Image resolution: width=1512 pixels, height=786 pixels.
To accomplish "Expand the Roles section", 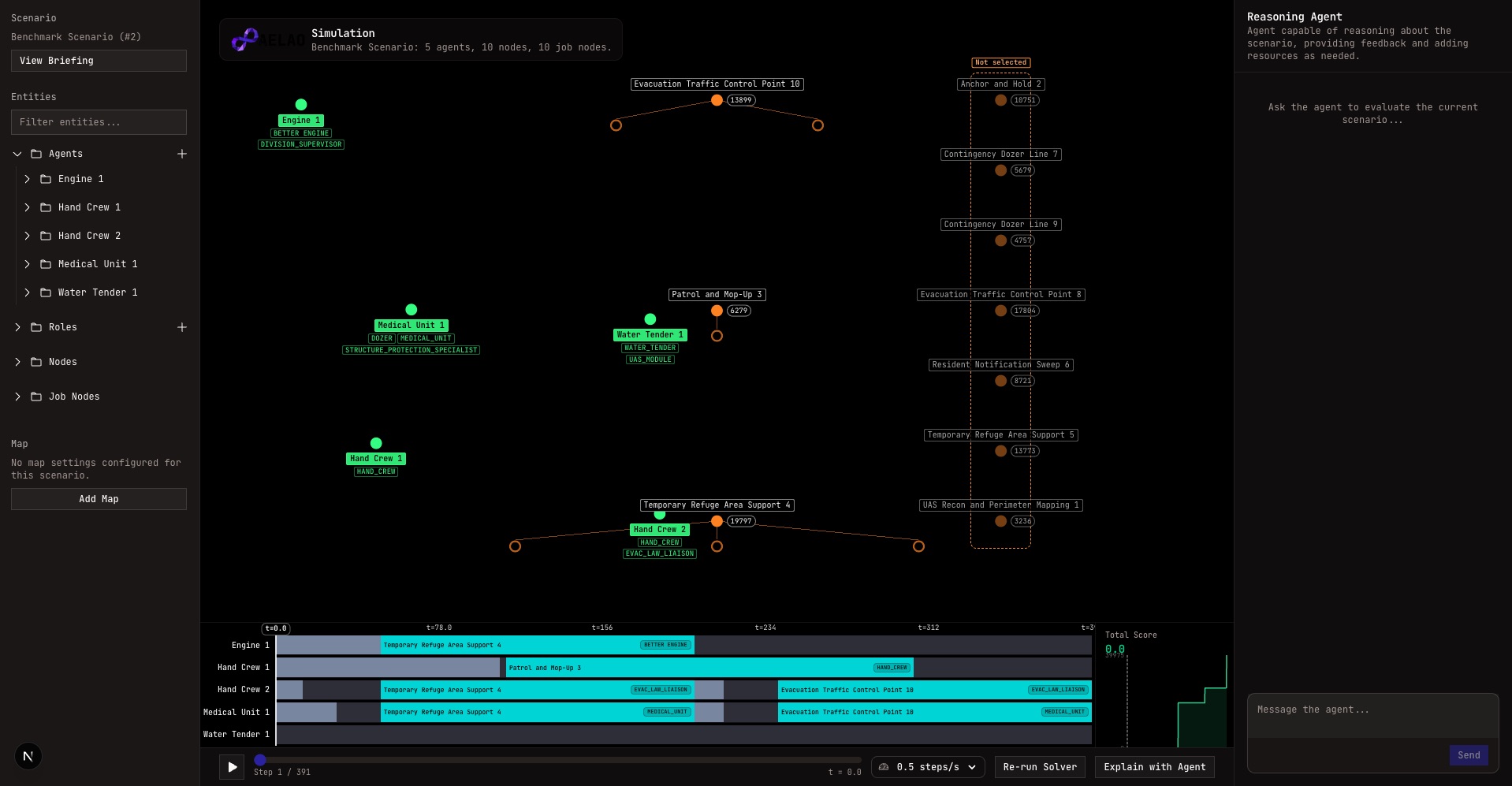I will pos(17,327).
